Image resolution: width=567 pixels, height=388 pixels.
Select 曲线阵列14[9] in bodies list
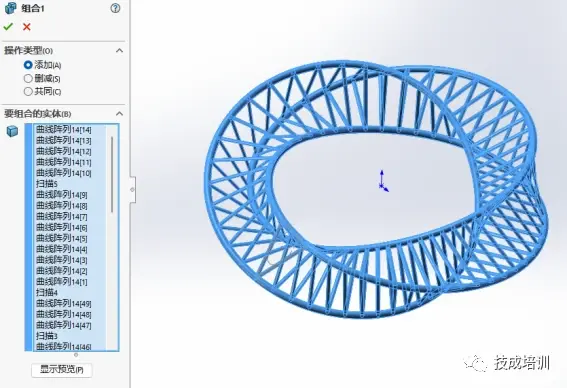[62, 195]
